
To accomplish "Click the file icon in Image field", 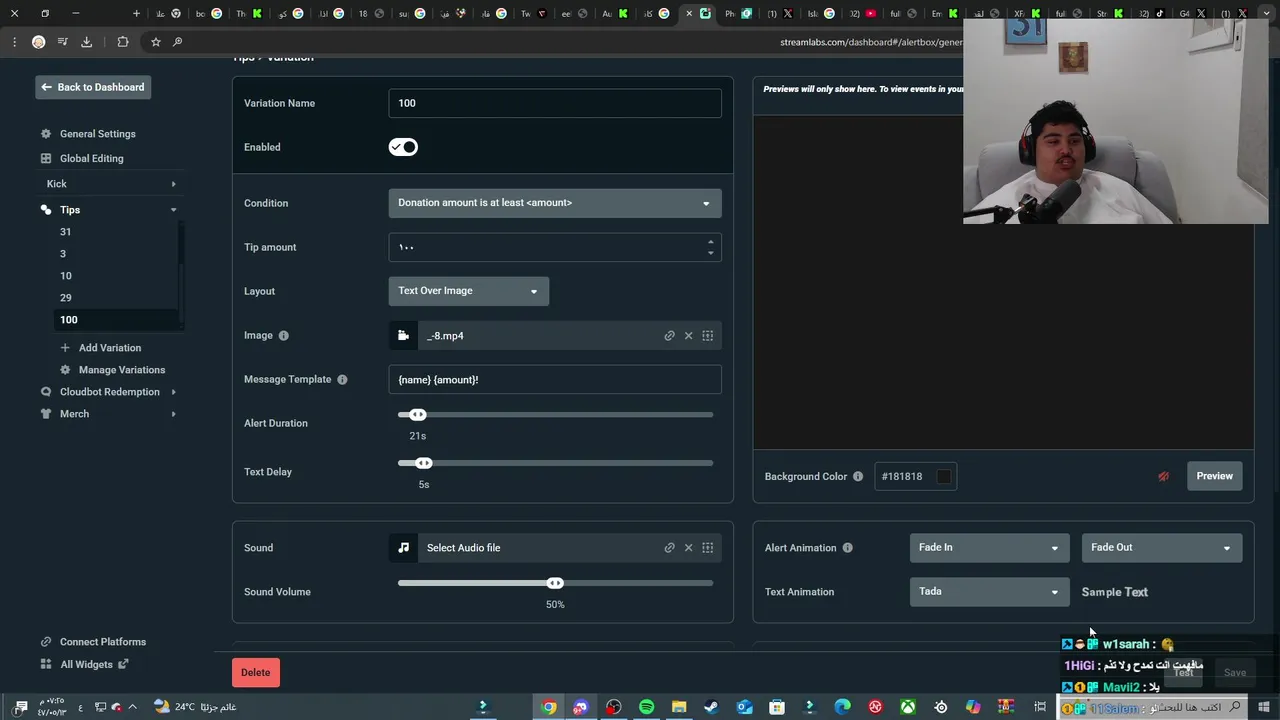I will pyautogui.click(x=403, y=336).
